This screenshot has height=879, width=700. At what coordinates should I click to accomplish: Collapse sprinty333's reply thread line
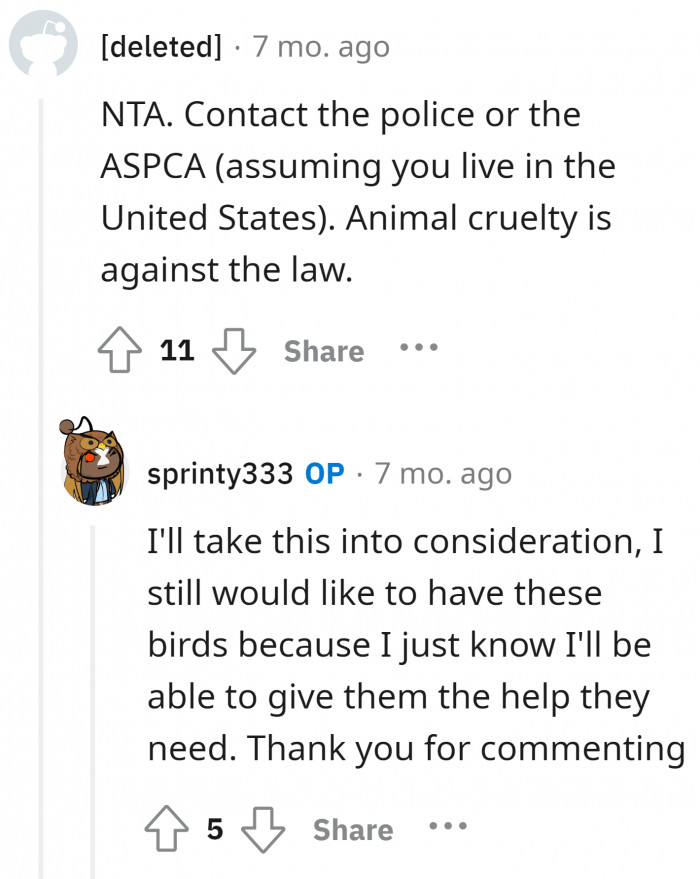[93, 700]
